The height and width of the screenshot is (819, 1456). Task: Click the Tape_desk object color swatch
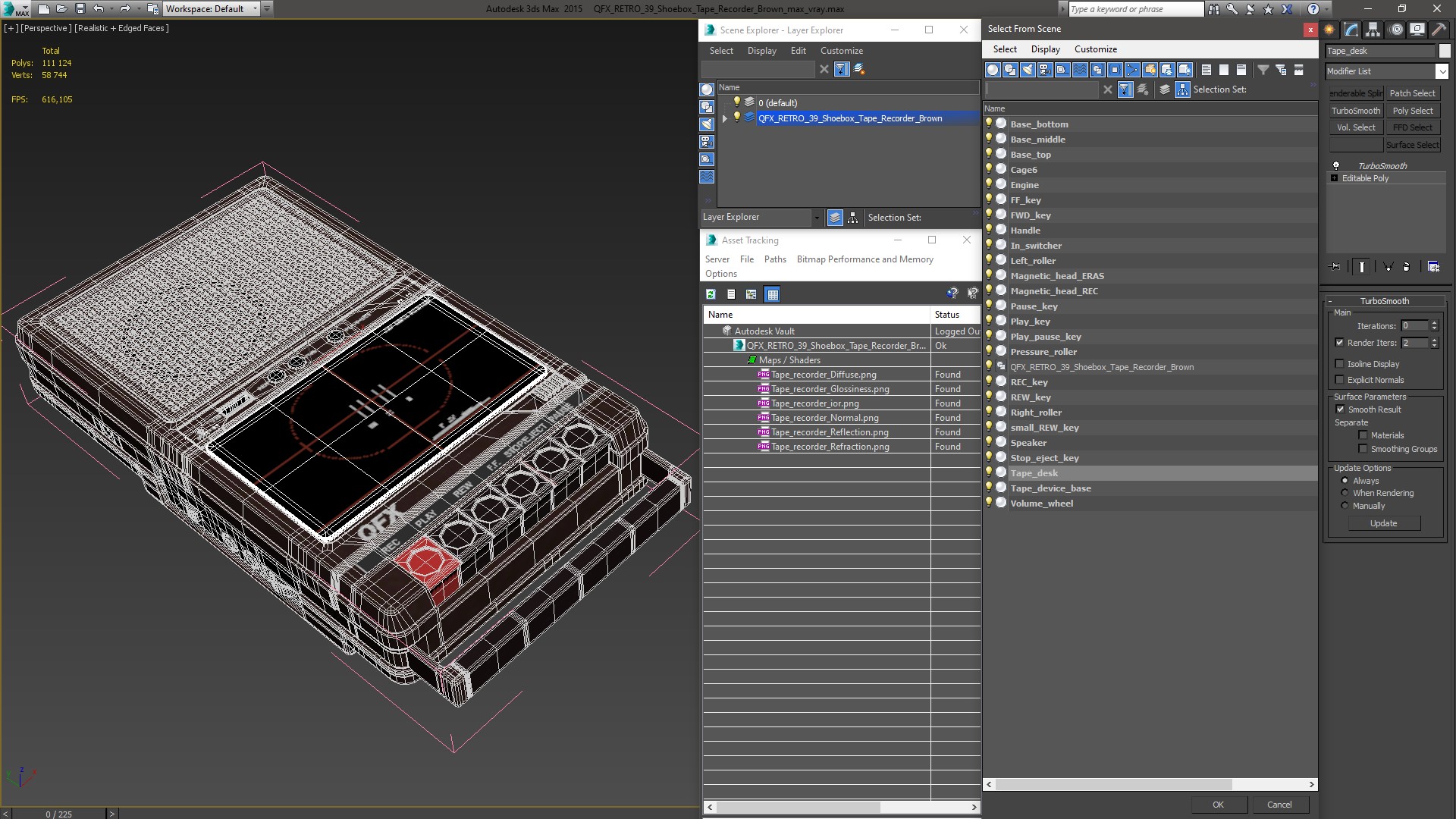[x=1445, y=51]
